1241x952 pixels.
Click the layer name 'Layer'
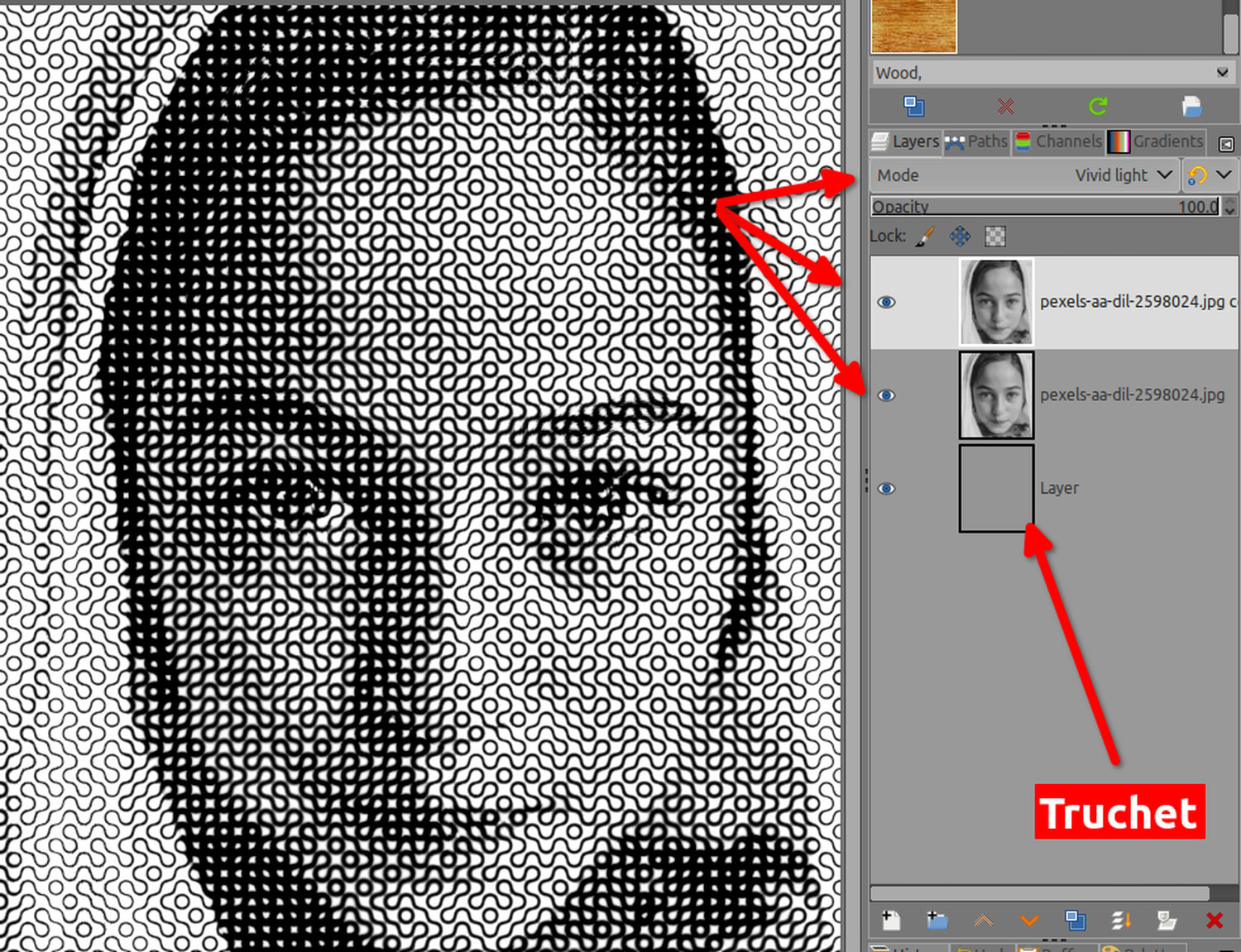click(x=1059, y=489)
